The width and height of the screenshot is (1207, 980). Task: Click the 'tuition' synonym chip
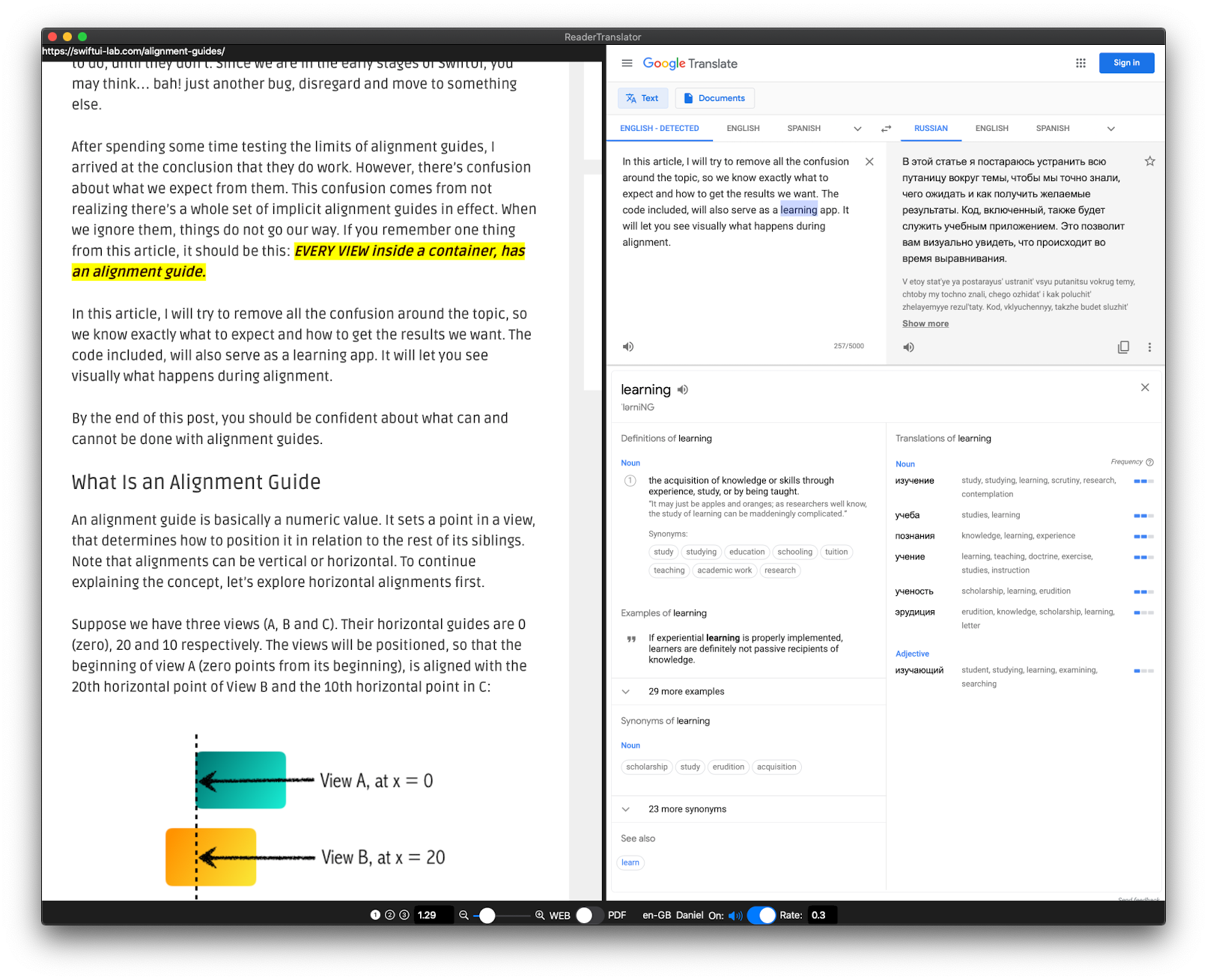836,552
